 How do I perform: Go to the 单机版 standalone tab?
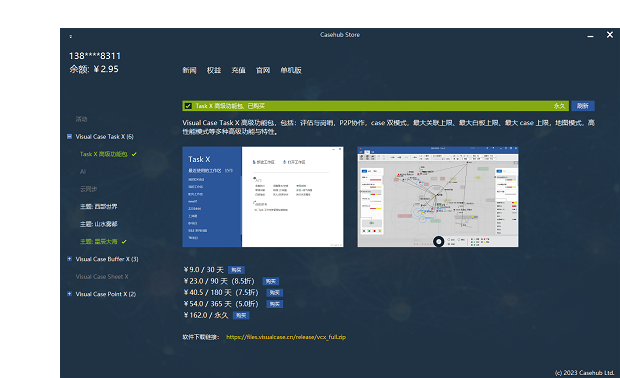coord(291,70)
